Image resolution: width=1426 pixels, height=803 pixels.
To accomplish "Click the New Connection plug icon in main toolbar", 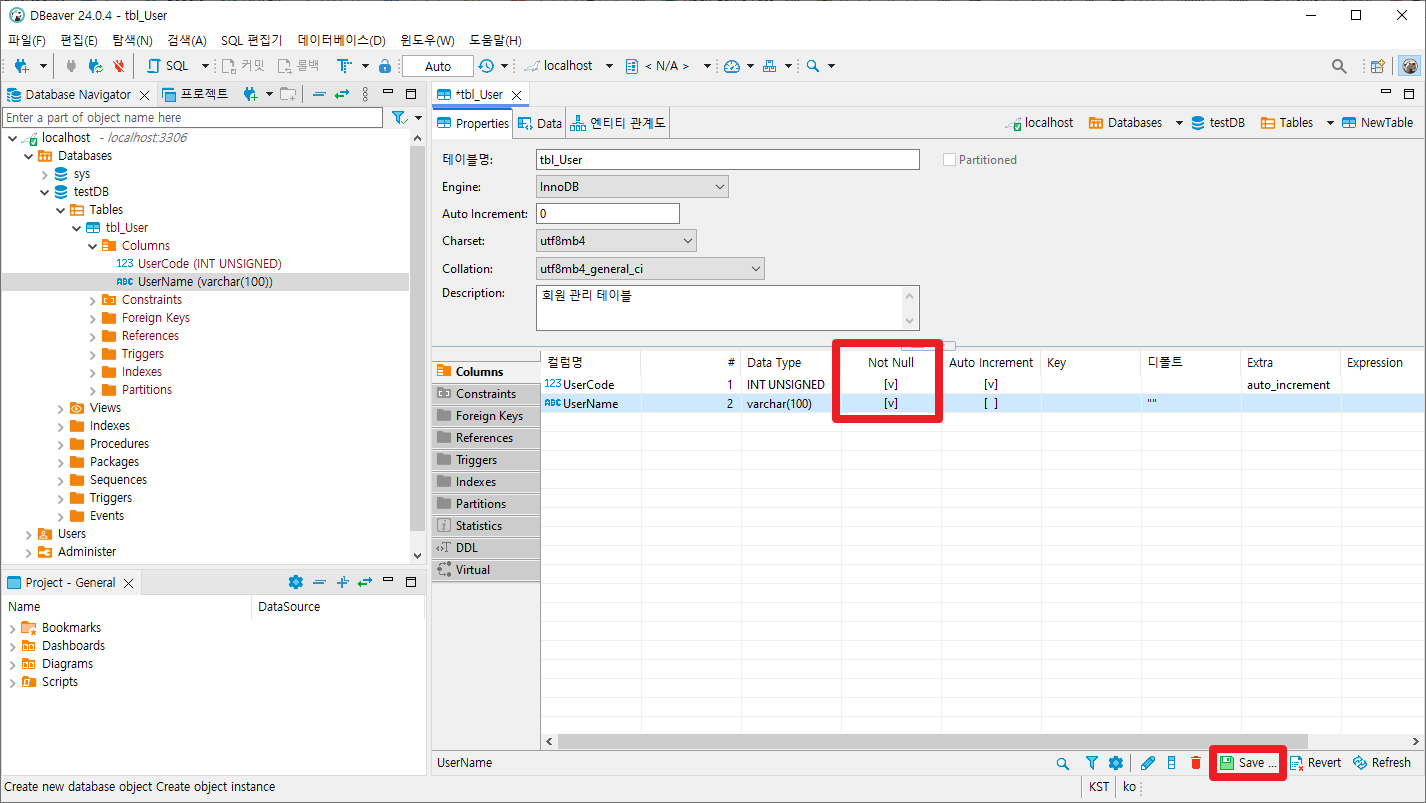I will pyautogui.click(x=21, y=66).
